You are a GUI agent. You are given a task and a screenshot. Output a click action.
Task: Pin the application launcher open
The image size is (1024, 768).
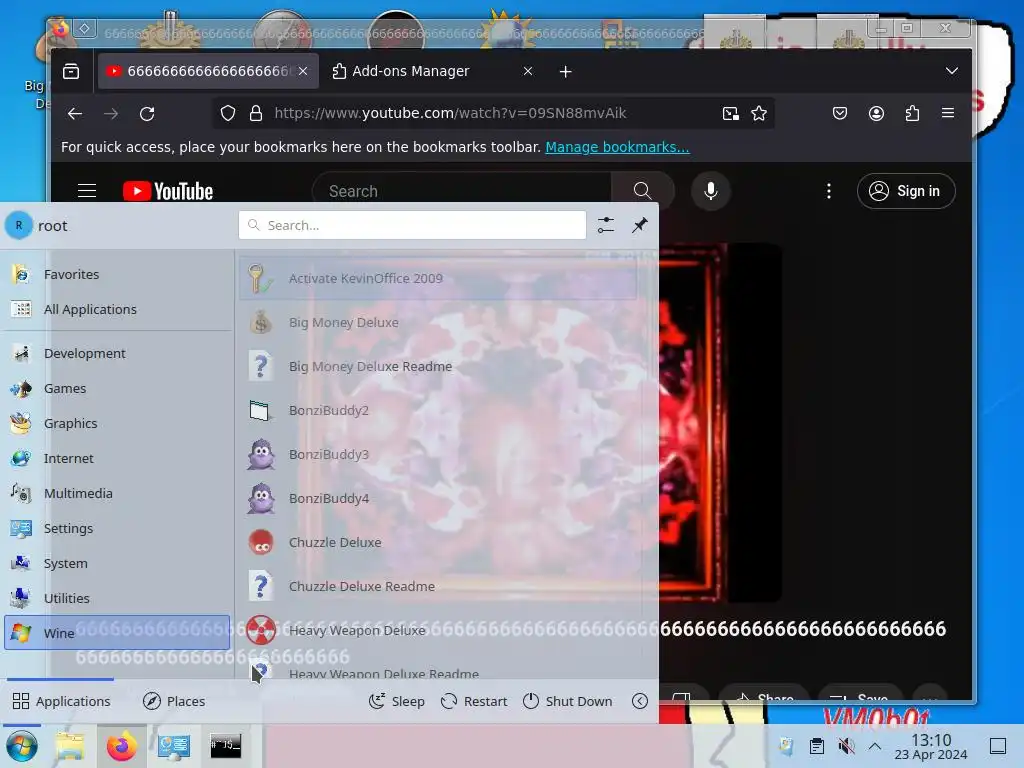[639, 225]
